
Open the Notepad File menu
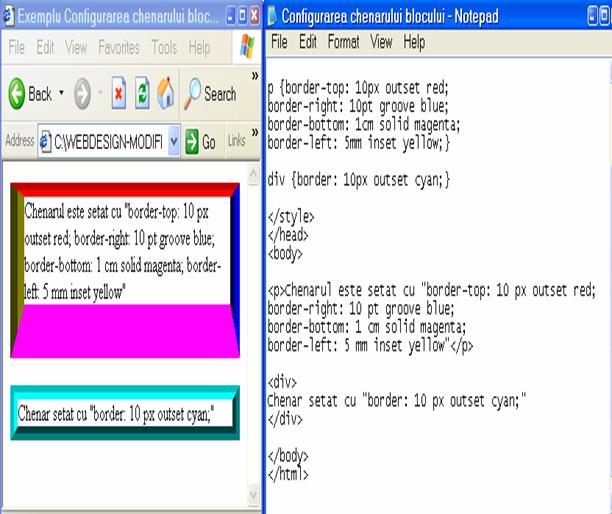point(279,42)
